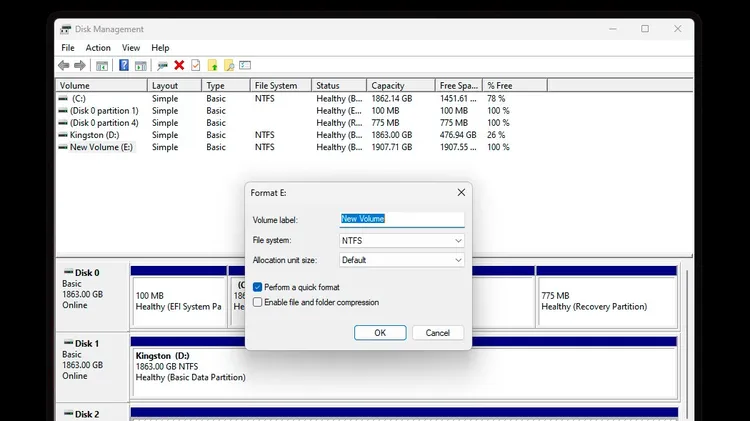
Task: Toggle the show/hide action pane icon
Action: pos(141,66)
